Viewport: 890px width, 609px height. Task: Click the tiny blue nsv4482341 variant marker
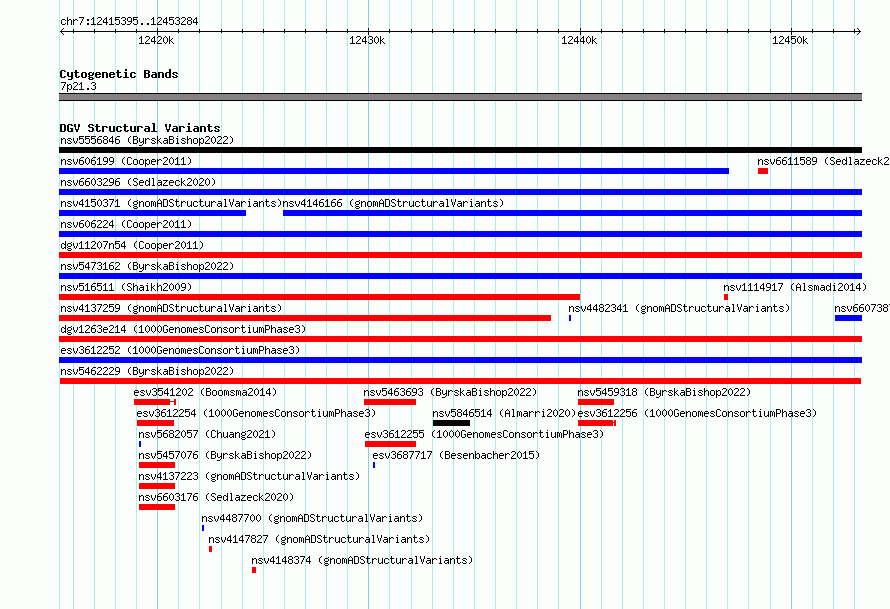coord(570,318)
